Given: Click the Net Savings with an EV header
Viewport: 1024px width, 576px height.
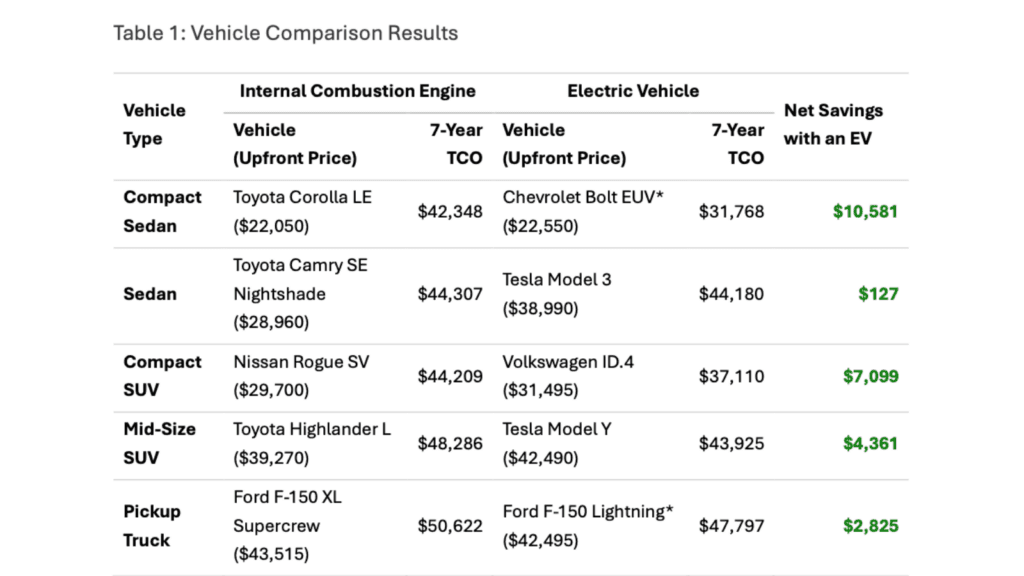Looking at the screenshot, I should (x=832, y=124).
